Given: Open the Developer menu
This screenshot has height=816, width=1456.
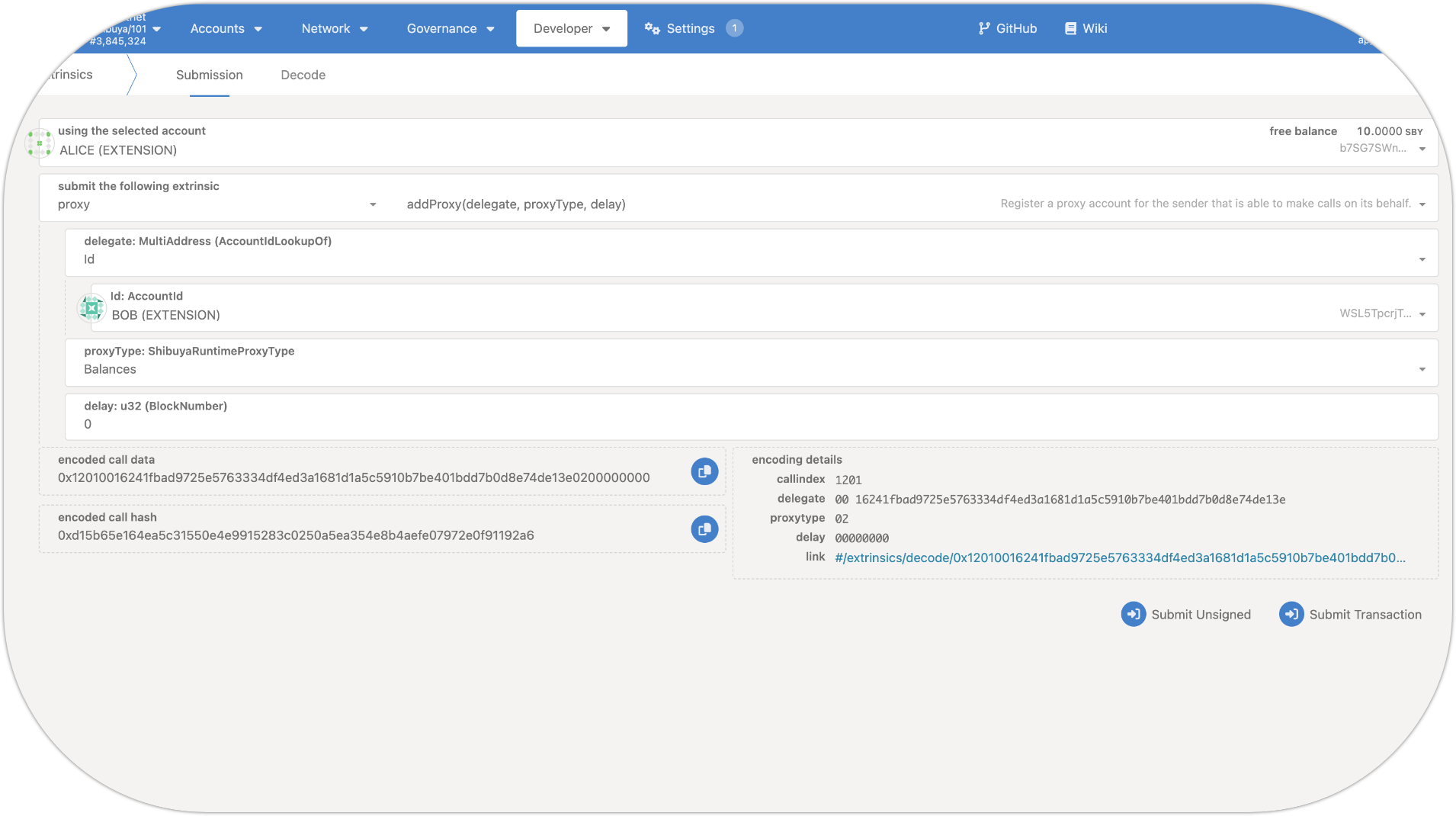Looking at the screenshot, I should coord(571,28).
